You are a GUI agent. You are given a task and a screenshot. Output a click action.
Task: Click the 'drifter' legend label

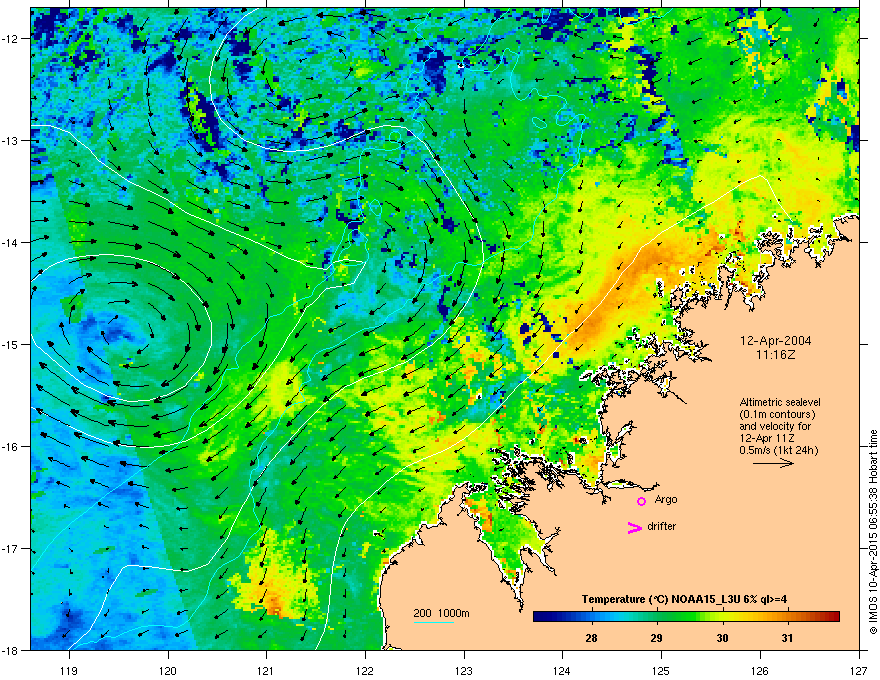tap(662, 526)
